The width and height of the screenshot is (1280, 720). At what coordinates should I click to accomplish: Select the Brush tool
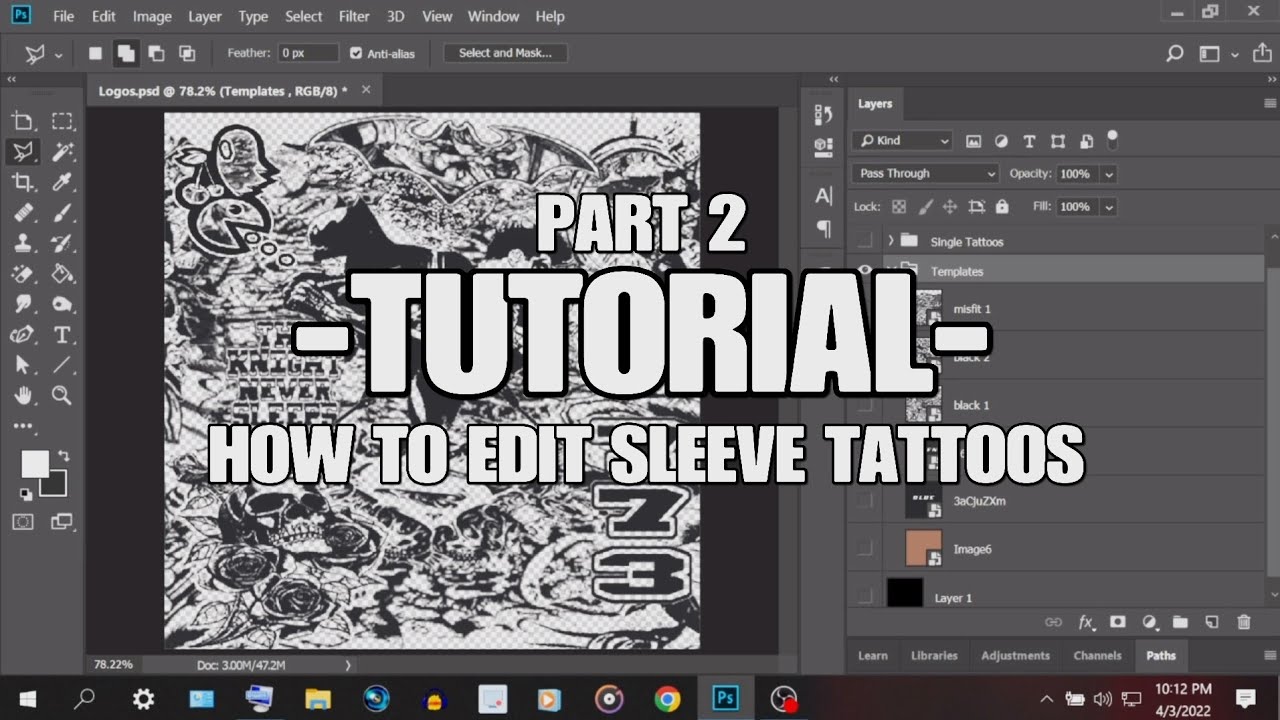pyautogui.click(x=62, y=212)
